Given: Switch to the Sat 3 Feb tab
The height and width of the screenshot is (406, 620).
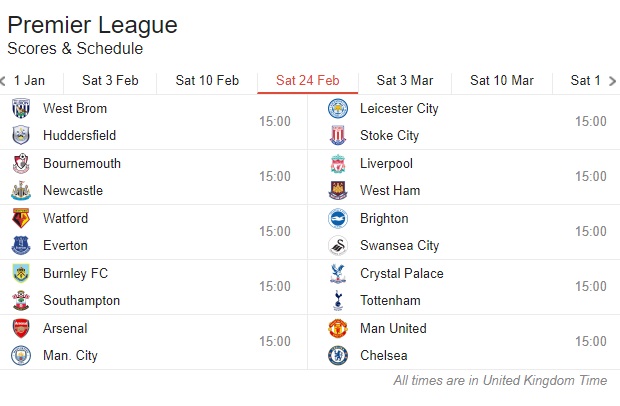Looking at the screenshot, I should pos(110,81).
